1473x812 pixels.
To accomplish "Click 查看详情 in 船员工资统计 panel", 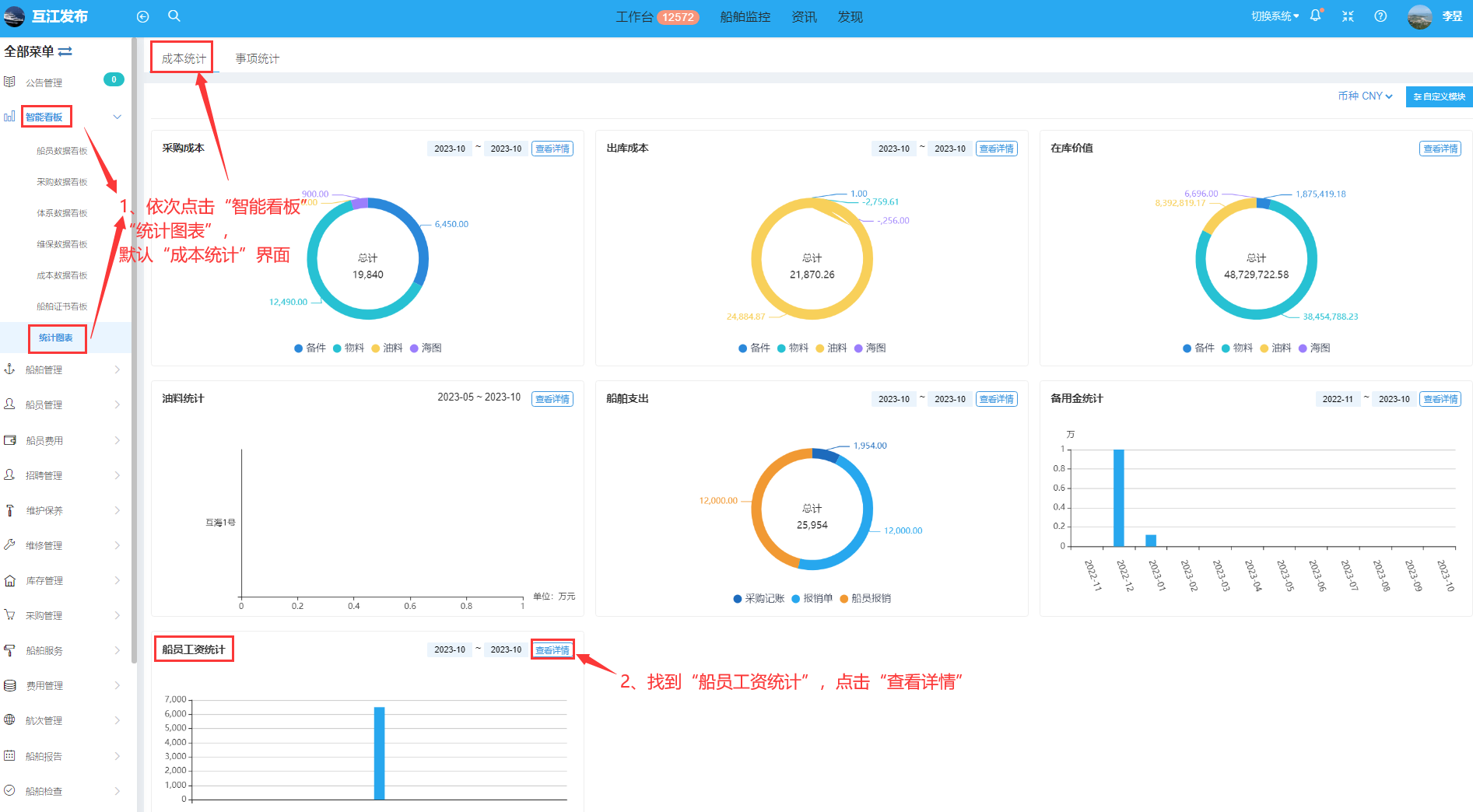I will tap(552, 649).
